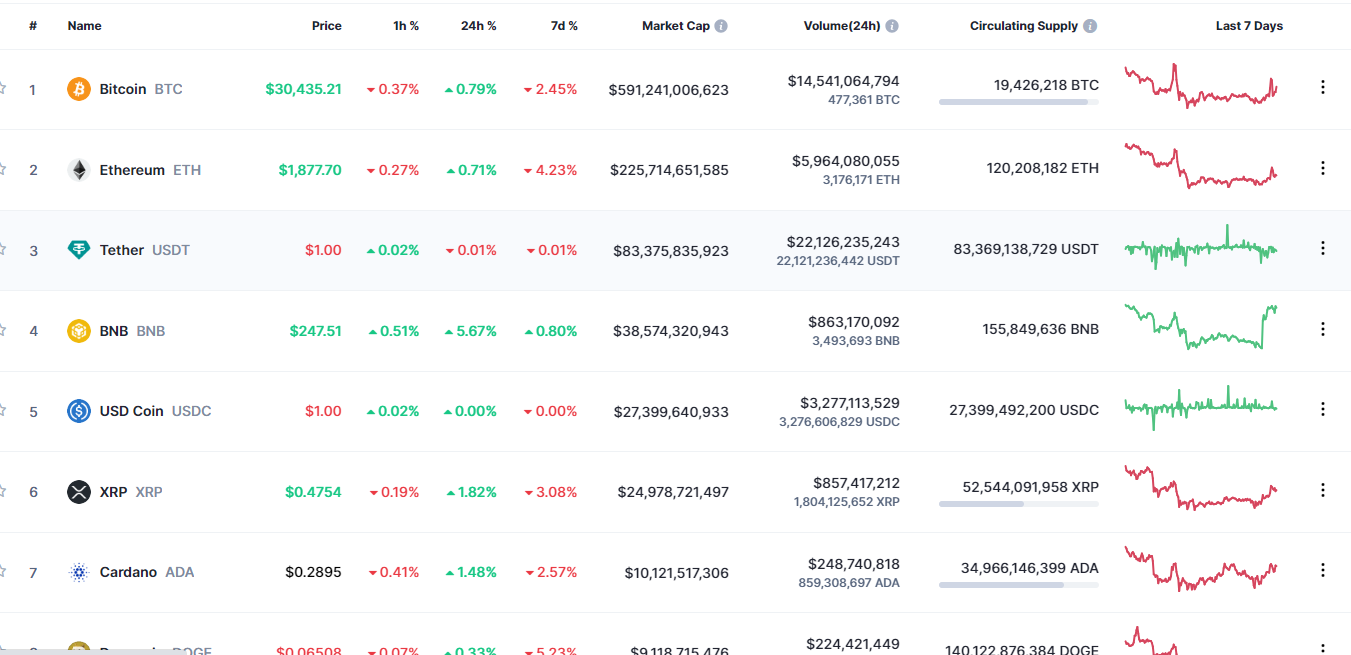
Task: Open the three-dot menu for Bitcoin
Action: 1323,89
